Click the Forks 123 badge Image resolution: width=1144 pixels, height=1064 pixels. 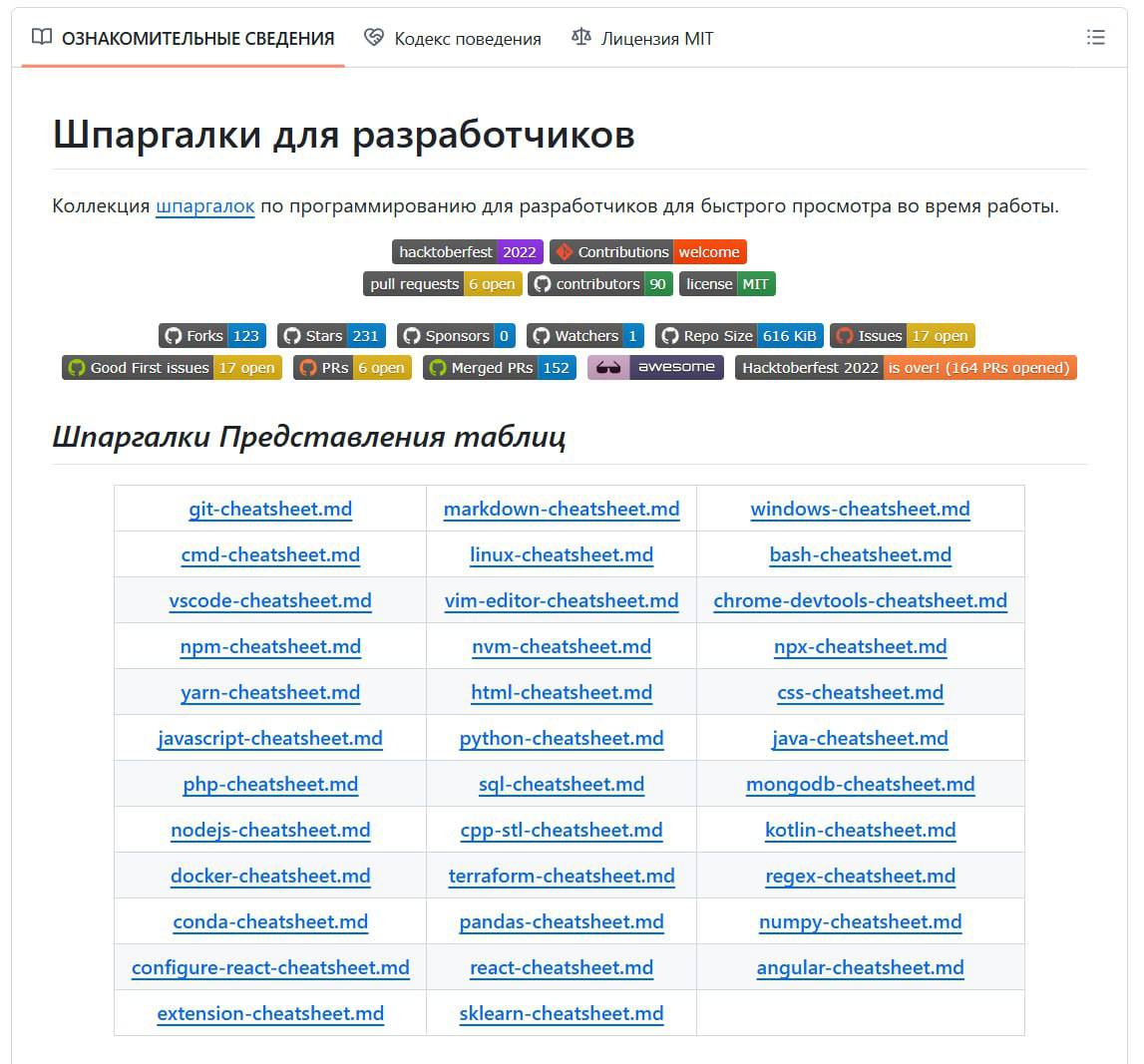[x=212, y=336]
